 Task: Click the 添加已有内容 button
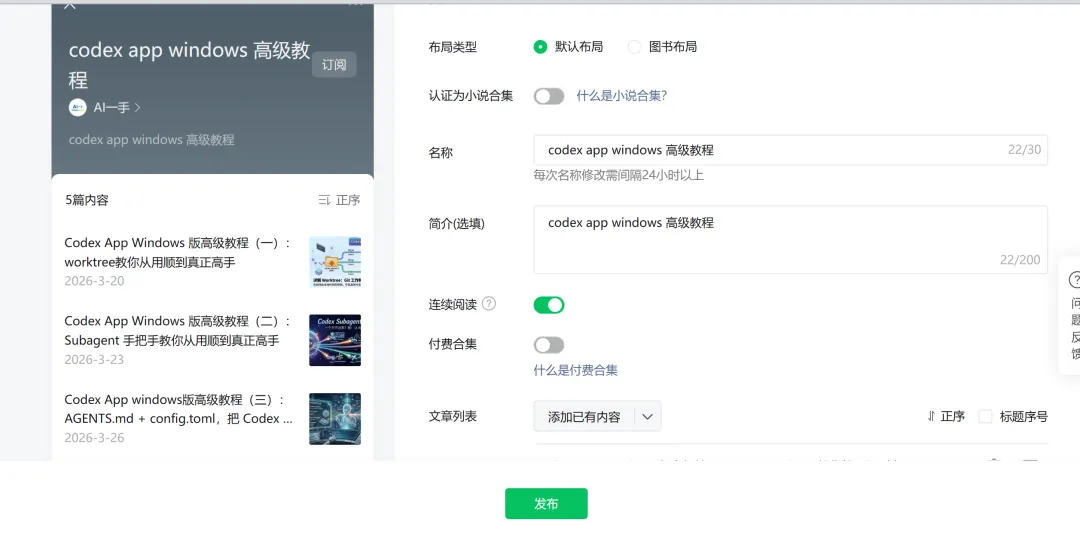pyautogui.click(x=584, y=417)
